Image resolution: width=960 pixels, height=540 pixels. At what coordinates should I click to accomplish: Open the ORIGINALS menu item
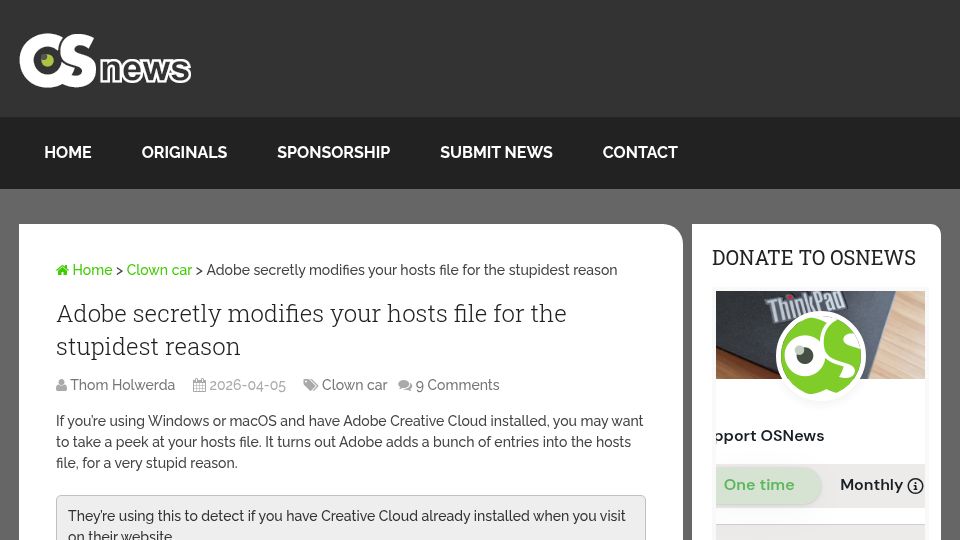[x=184, y=152]
